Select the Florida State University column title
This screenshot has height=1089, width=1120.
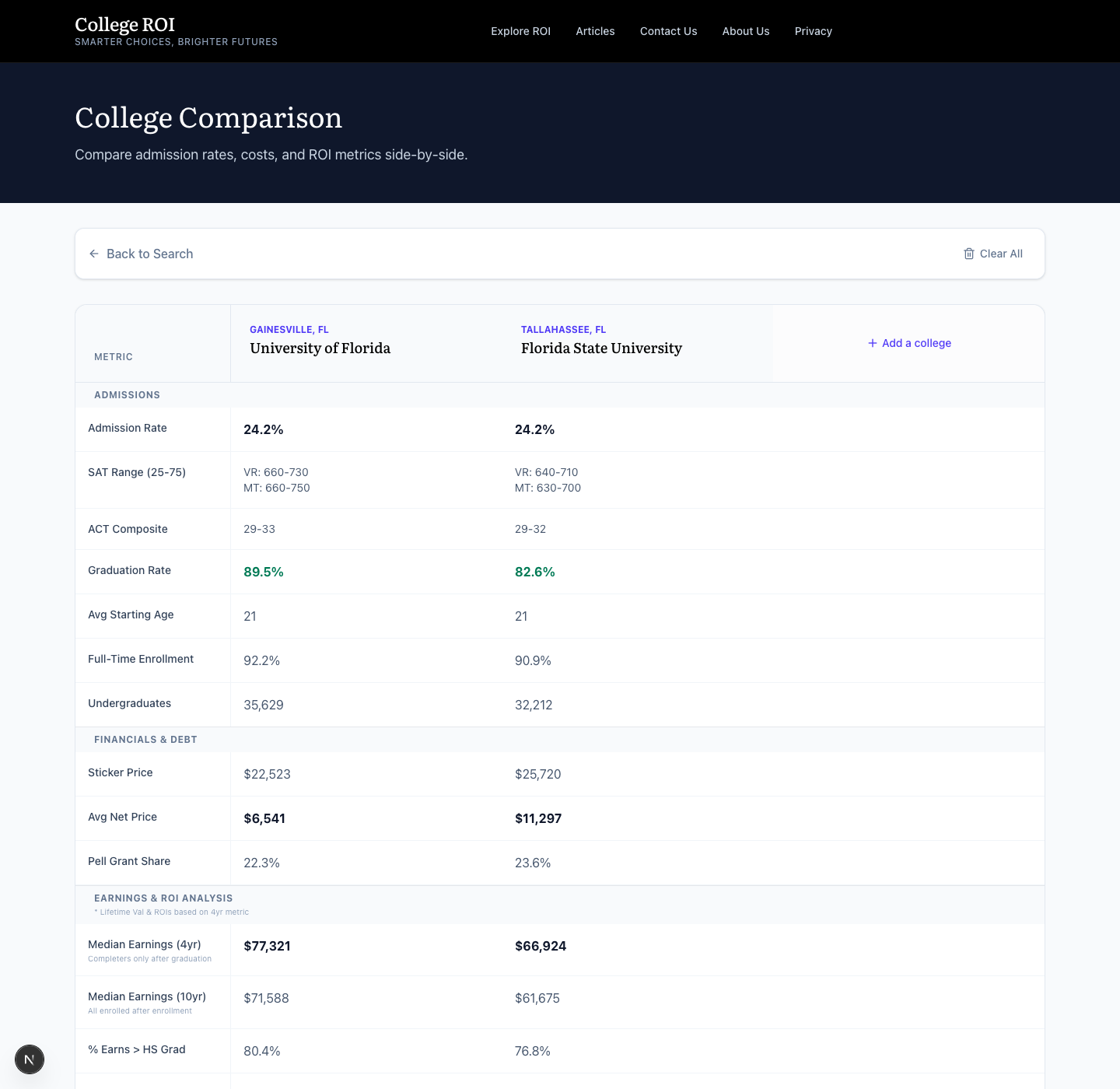pyautogui.click(x=601, y=348)
